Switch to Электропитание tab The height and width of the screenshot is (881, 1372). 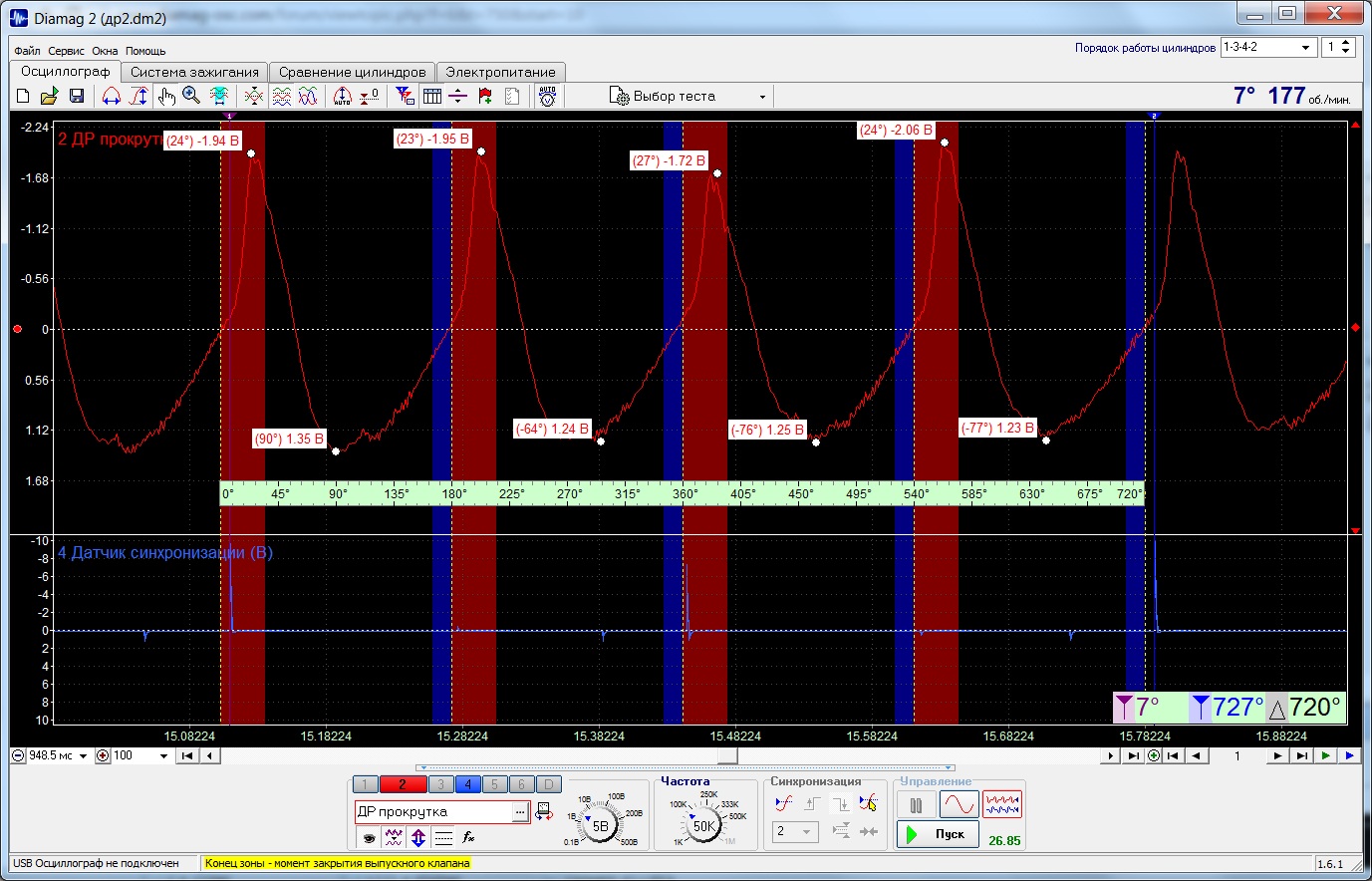(x=500, y=72)
